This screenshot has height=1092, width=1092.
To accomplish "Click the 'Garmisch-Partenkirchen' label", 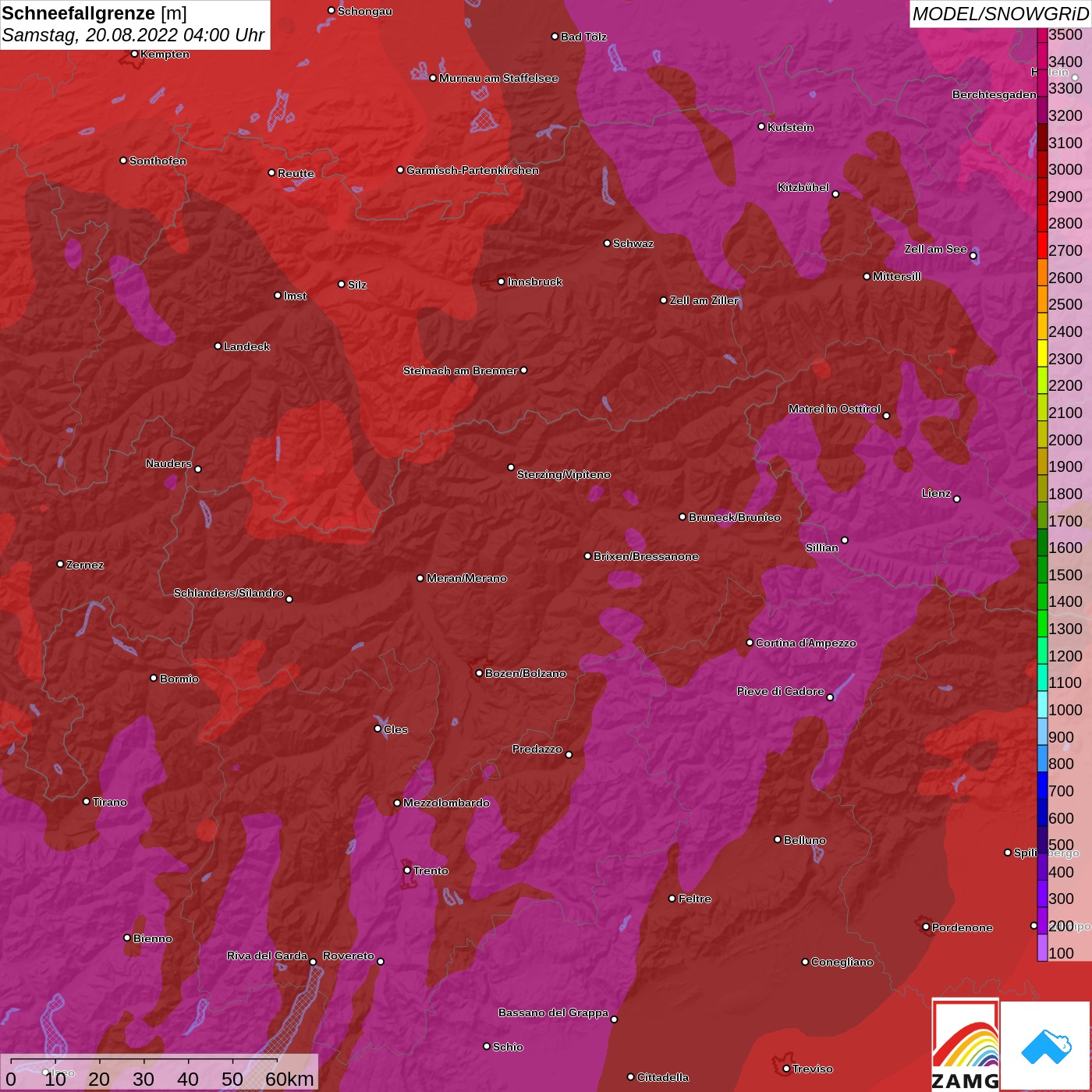I will pos(473,170).
